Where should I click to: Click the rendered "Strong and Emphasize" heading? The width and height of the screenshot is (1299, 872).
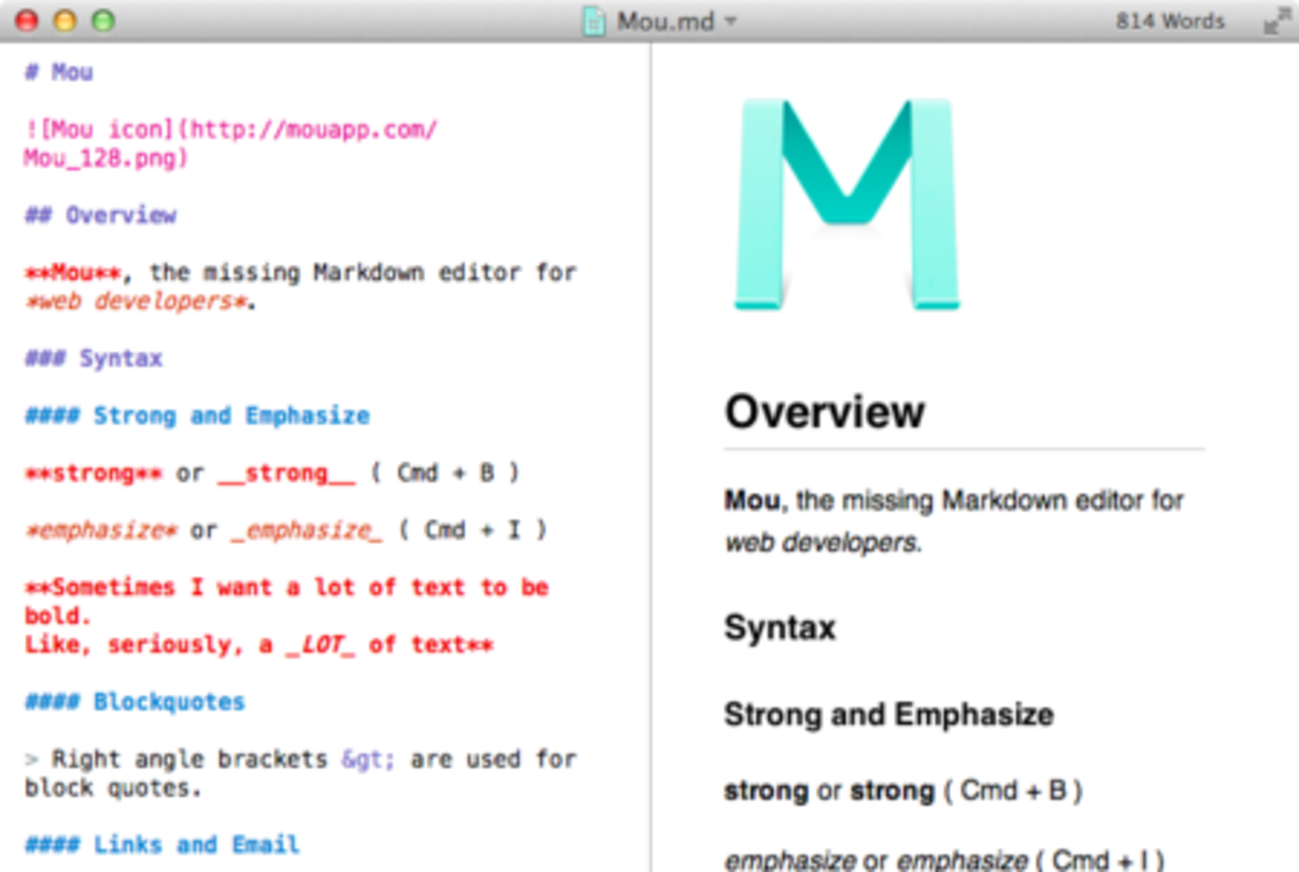tap(889, 715)
